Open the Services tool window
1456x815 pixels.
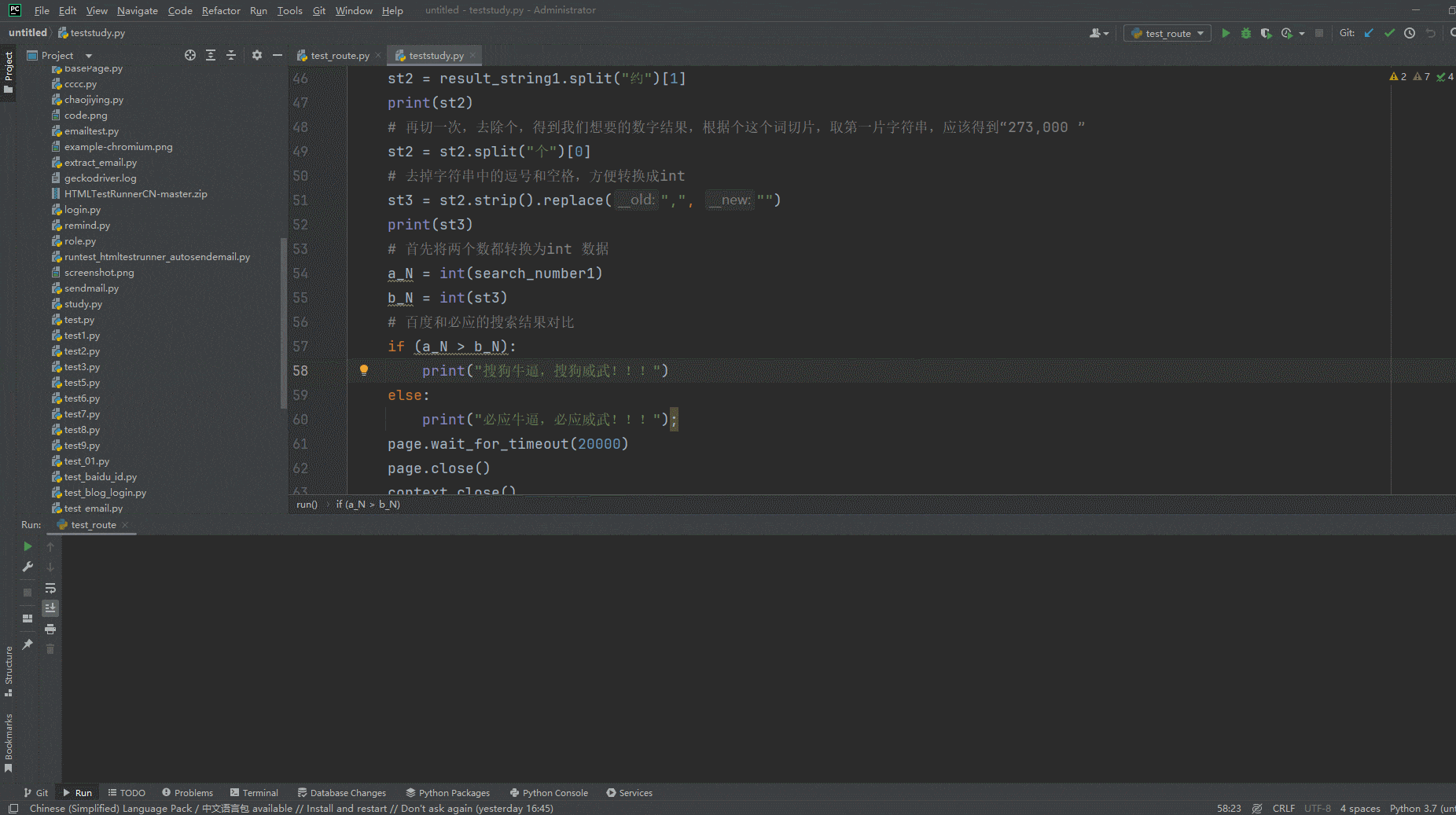629,792
